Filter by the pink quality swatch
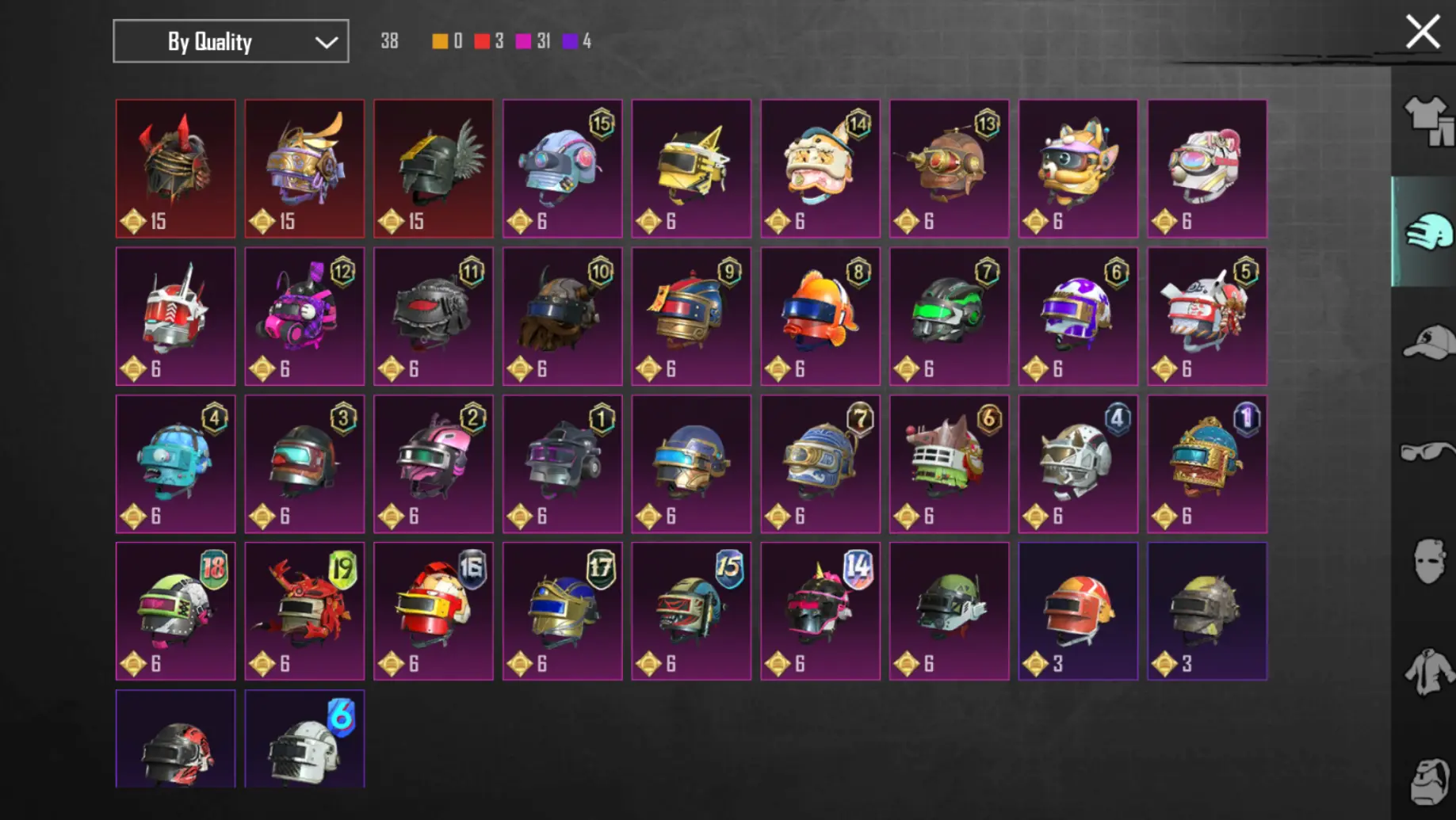The width and height of the screenshot is (1456, 820). pyautogui.click(x=523, y=41)
